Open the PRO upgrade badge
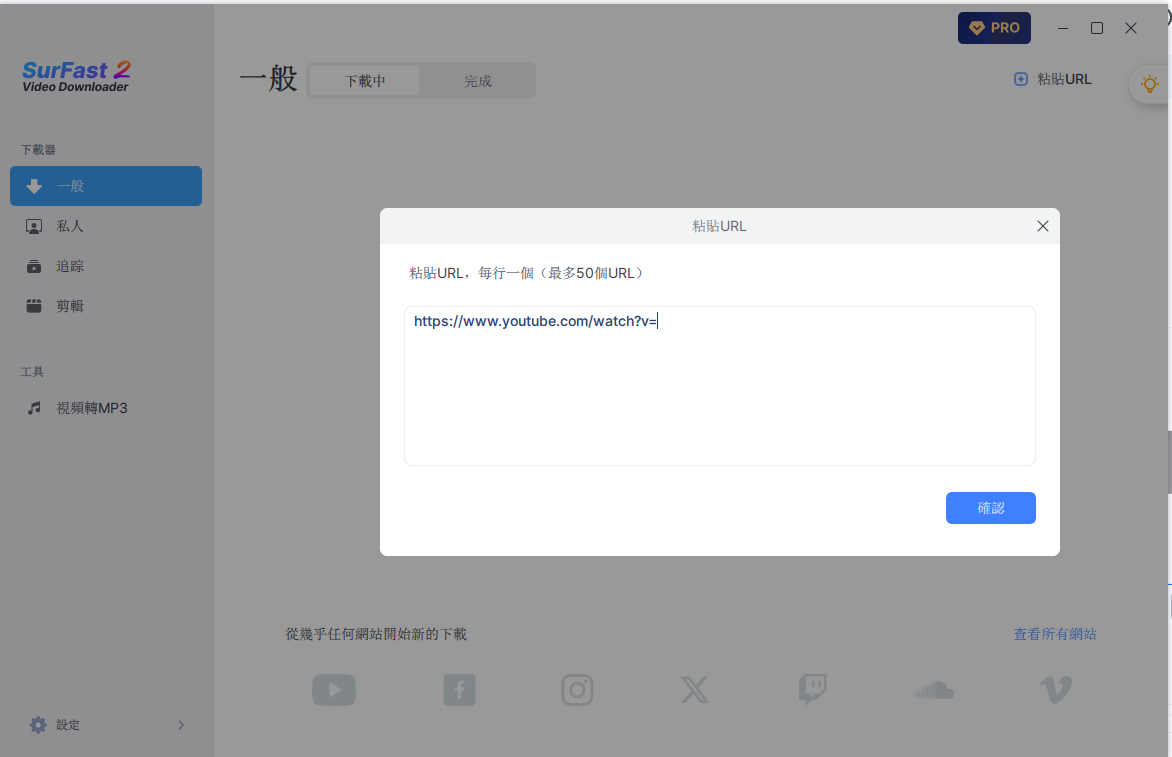 coord(994,28)
